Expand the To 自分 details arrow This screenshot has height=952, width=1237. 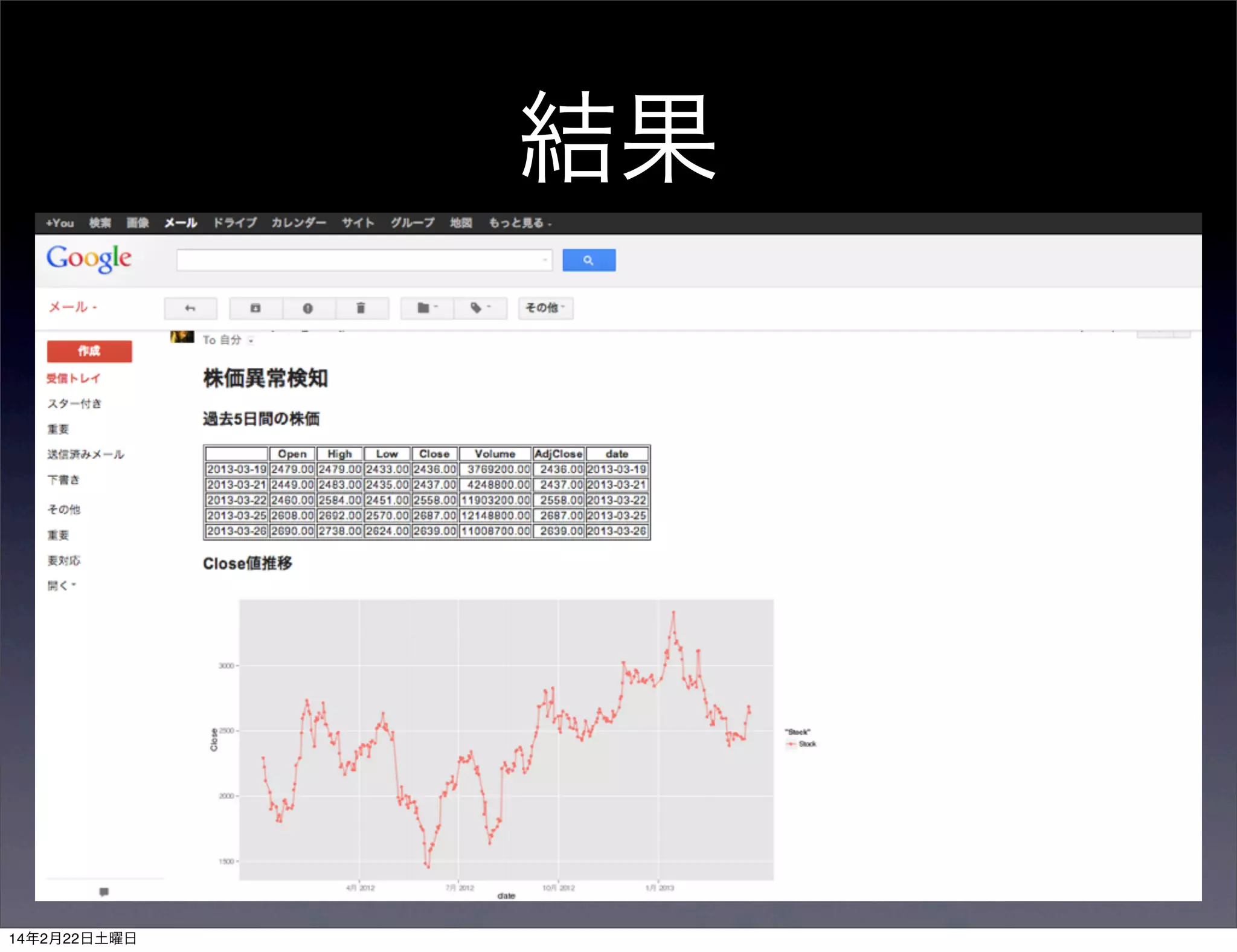(x=251, y=341)
